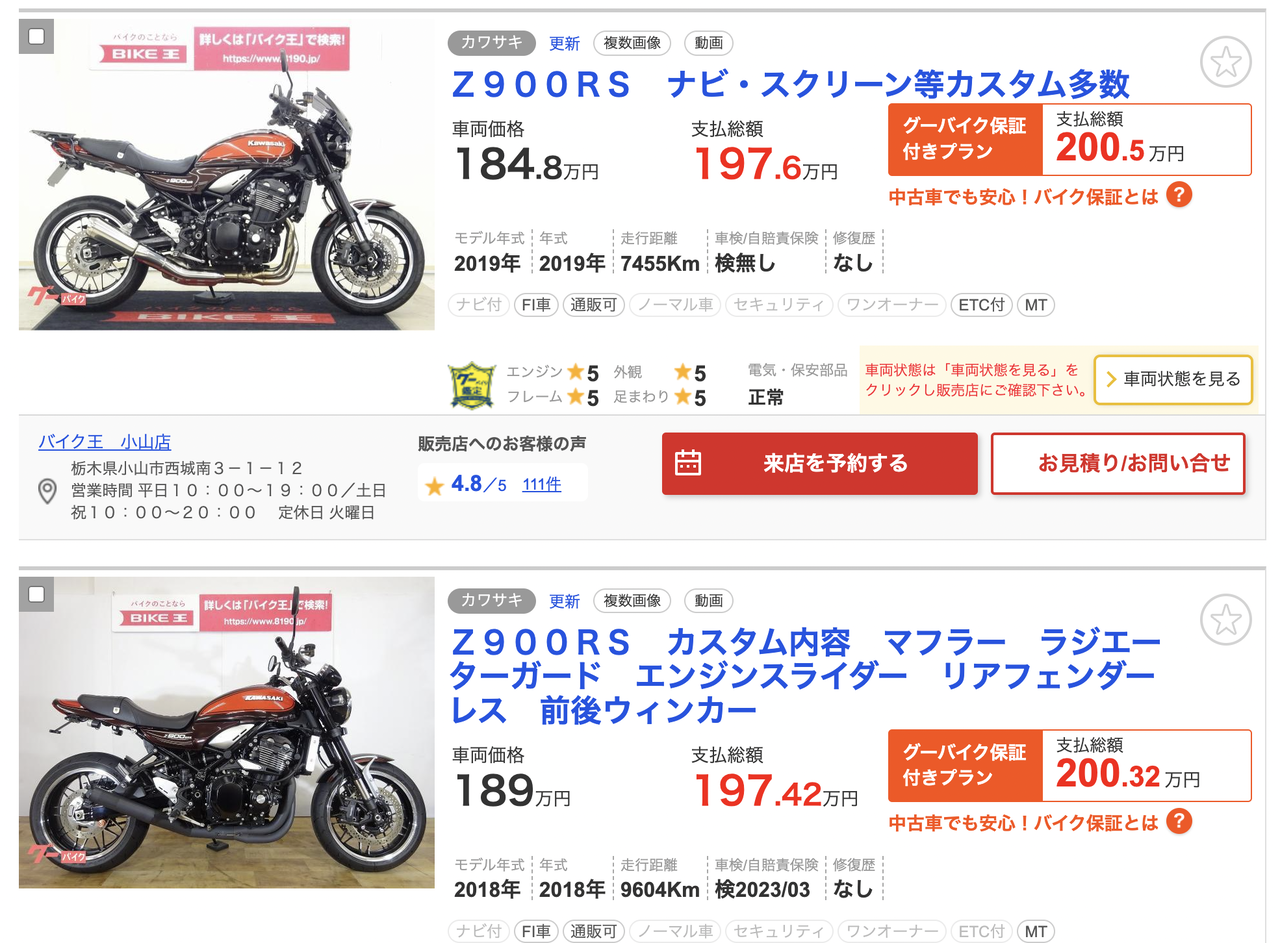Click お見積り/お問い合せ button
The width and height of the screenshot is (1280, 943).
(x=1118, y=463)
